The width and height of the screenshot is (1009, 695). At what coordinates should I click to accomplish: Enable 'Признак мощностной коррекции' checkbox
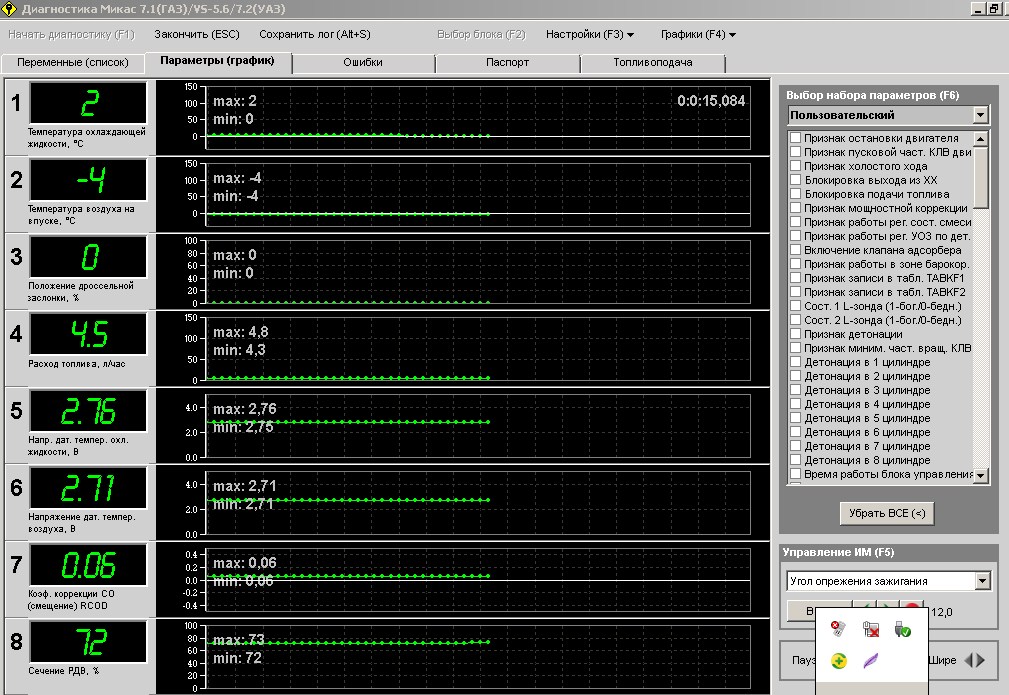click(795, 208)
